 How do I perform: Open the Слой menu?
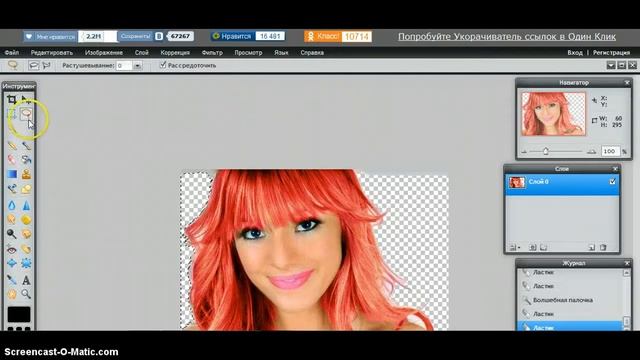[x=142, y=53]
